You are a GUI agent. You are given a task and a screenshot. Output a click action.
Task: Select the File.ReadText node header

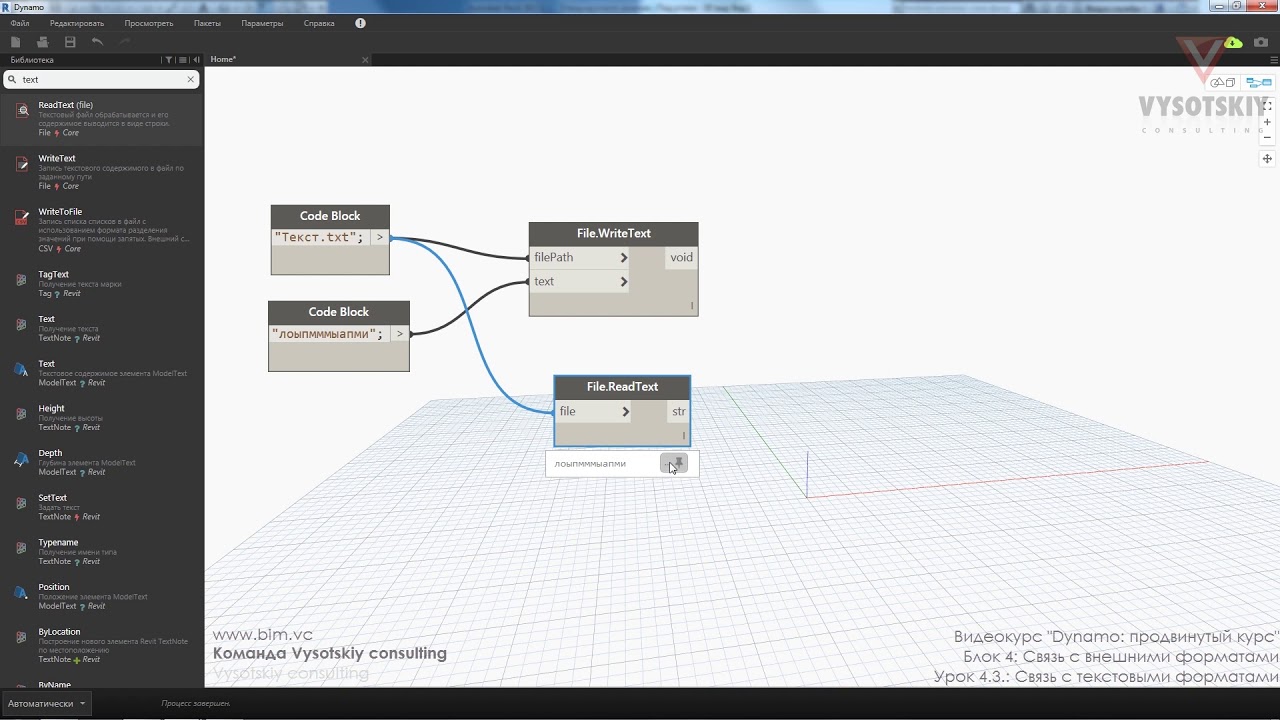click(x=622, y=387)
